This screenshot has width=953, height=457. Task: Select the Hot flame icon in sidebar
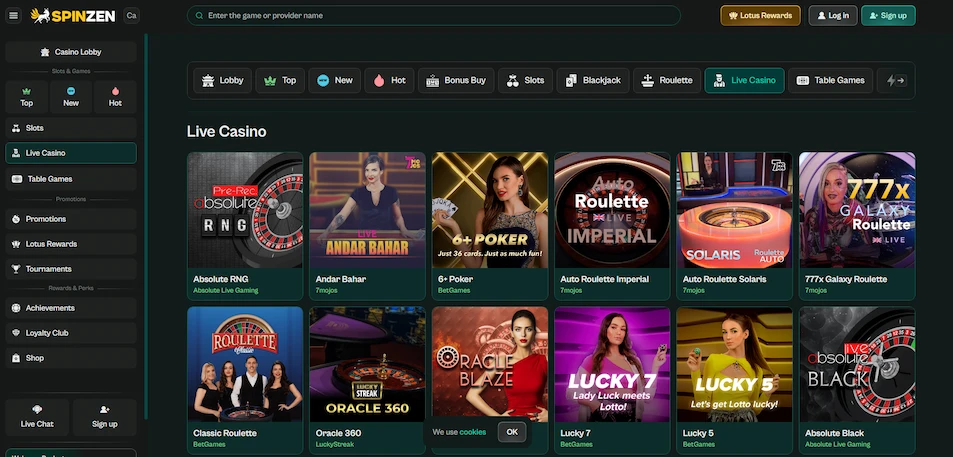(115, 91)
